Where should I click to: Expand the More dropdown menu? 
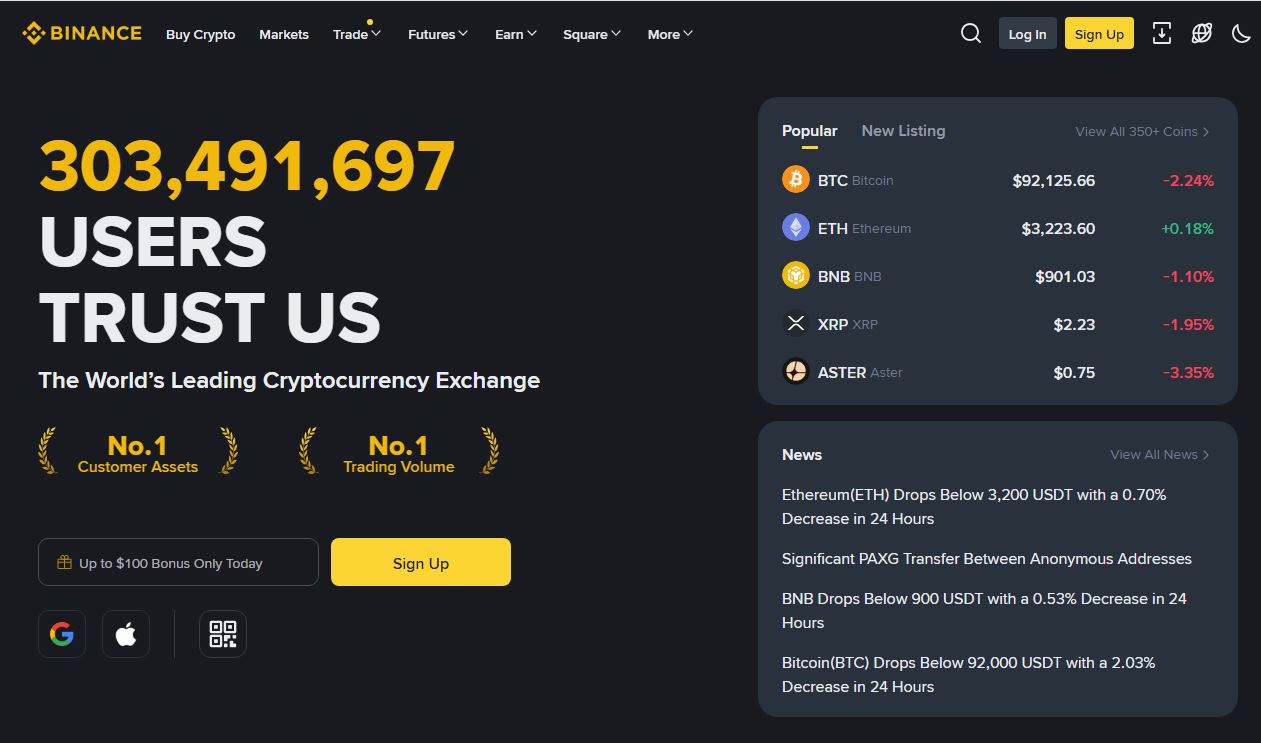tap(670, 34)
